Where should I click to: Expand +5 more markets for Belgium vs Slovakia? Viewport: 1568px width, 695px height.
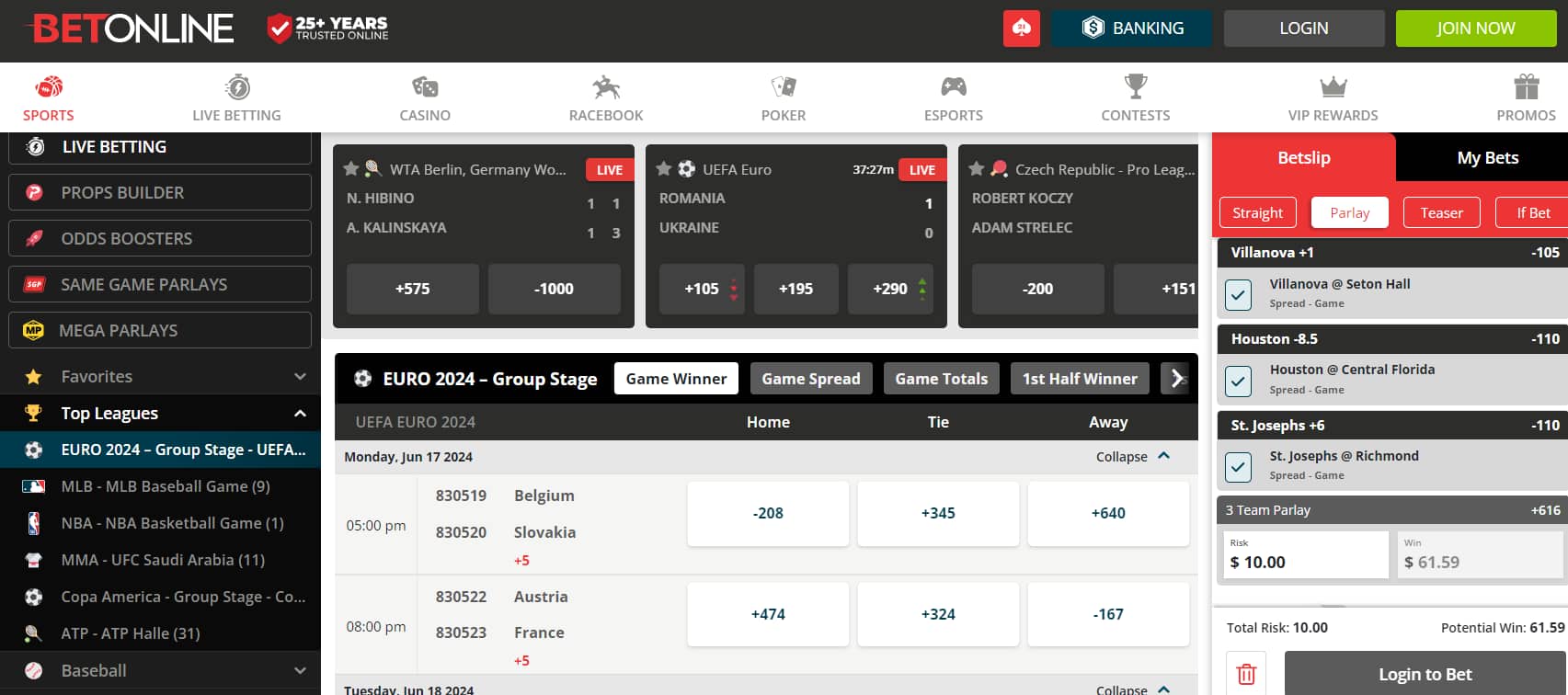click(x=521, y=561)
